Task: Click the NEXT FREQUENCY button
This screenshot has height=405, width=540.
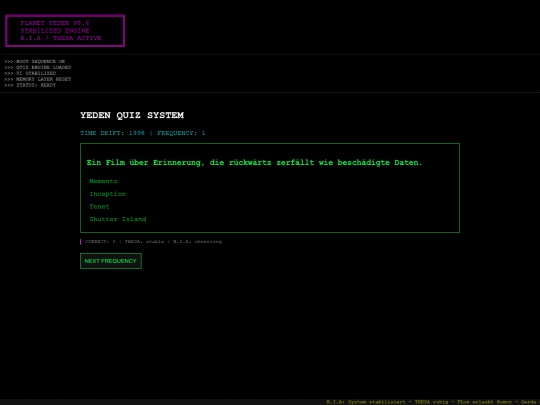Action: click(x=111, y=261)
